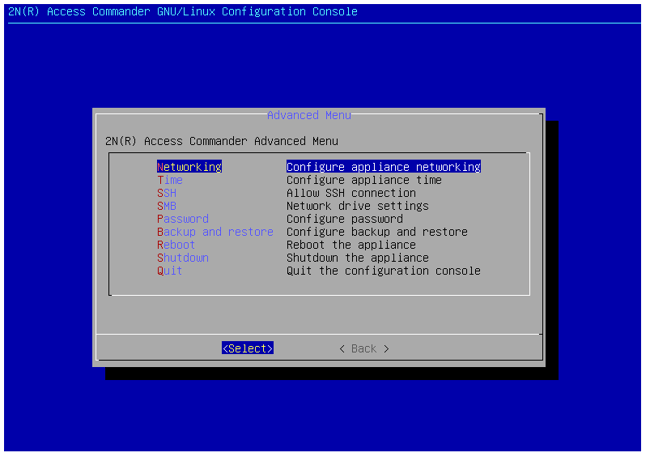Choose the Quit menu entry
The image size is (650, 457).
pyautogui.click(x=170, y=270)
